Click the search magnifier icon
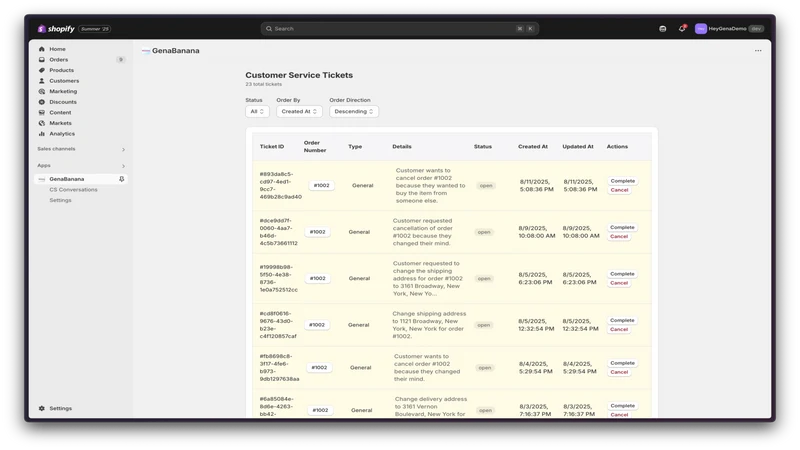The height and width of the screenshot is (450, 800). [269, 29]
